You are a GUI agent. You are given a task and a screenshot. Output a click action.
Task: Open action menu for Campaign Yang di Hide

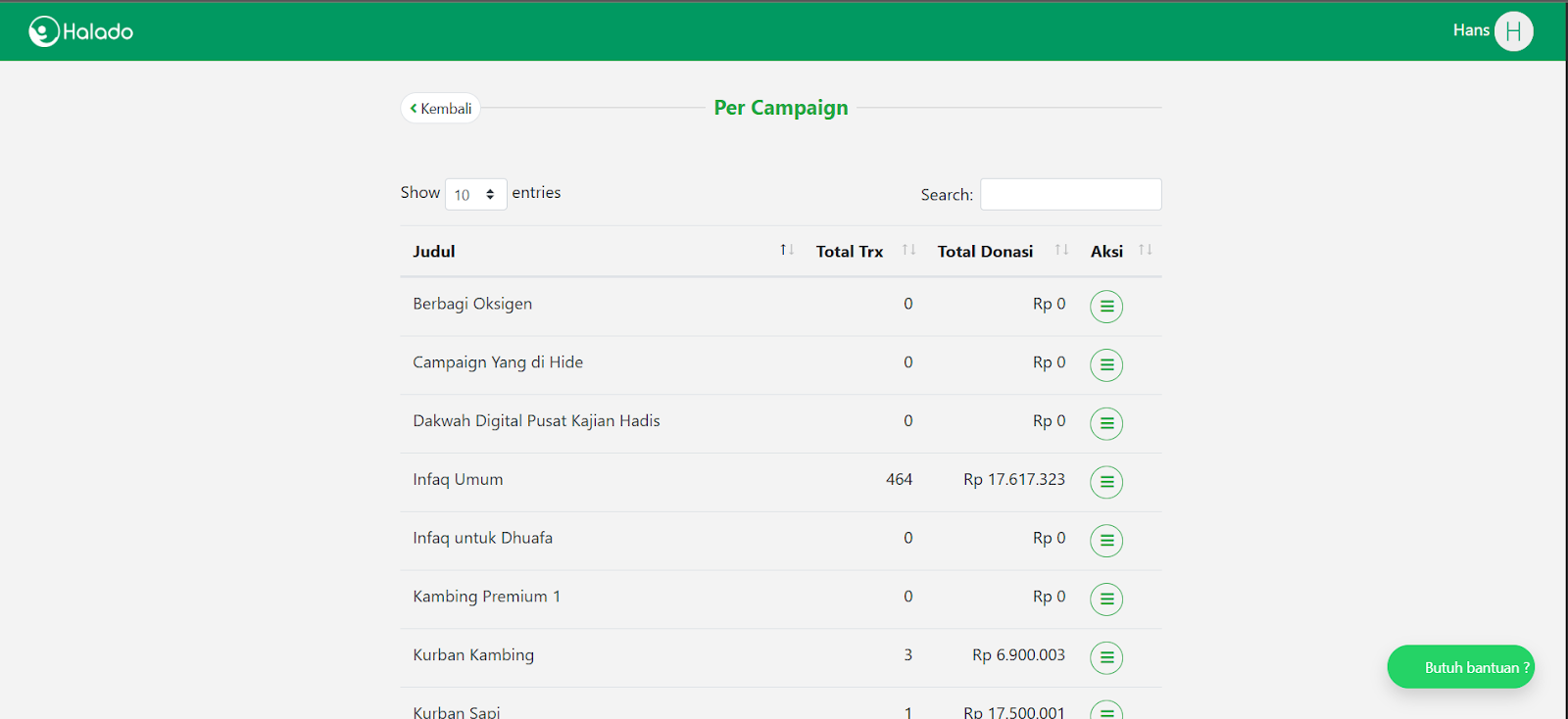click(x=1105, y=365)
